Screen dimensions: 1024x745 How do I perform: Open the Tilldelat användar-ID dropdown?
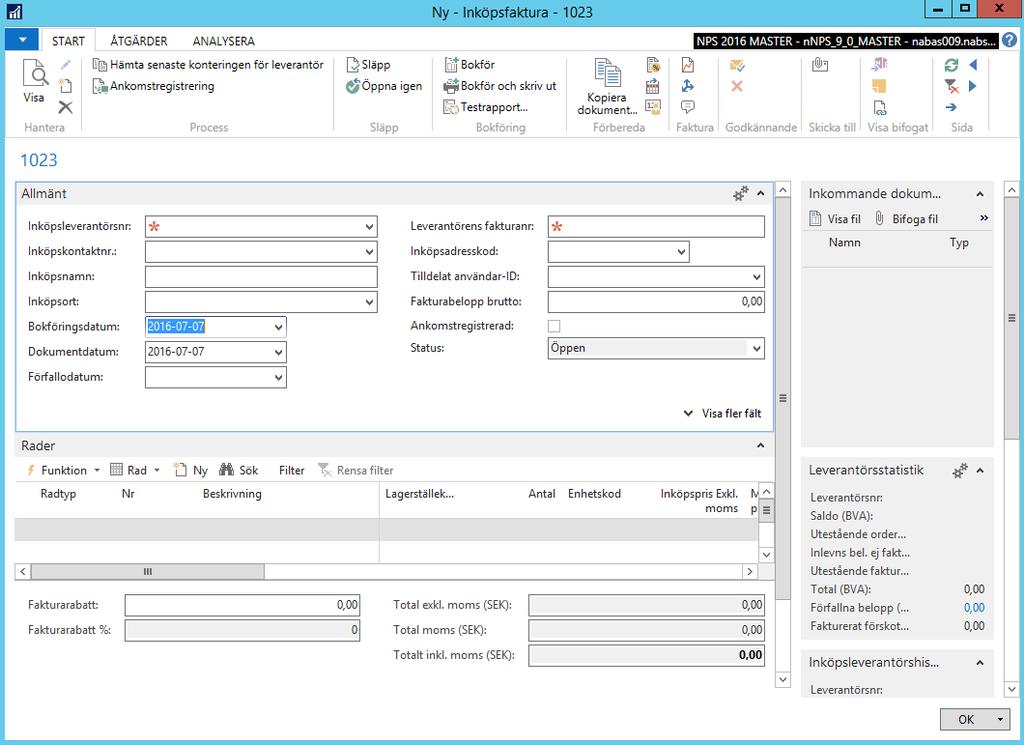pyautogui.click(x=757, y=277)
